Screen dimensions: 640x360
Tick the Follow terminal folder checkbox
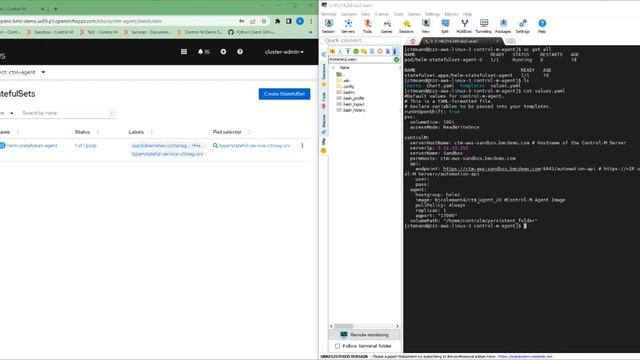pyautogui.click(x=338, y=346)
